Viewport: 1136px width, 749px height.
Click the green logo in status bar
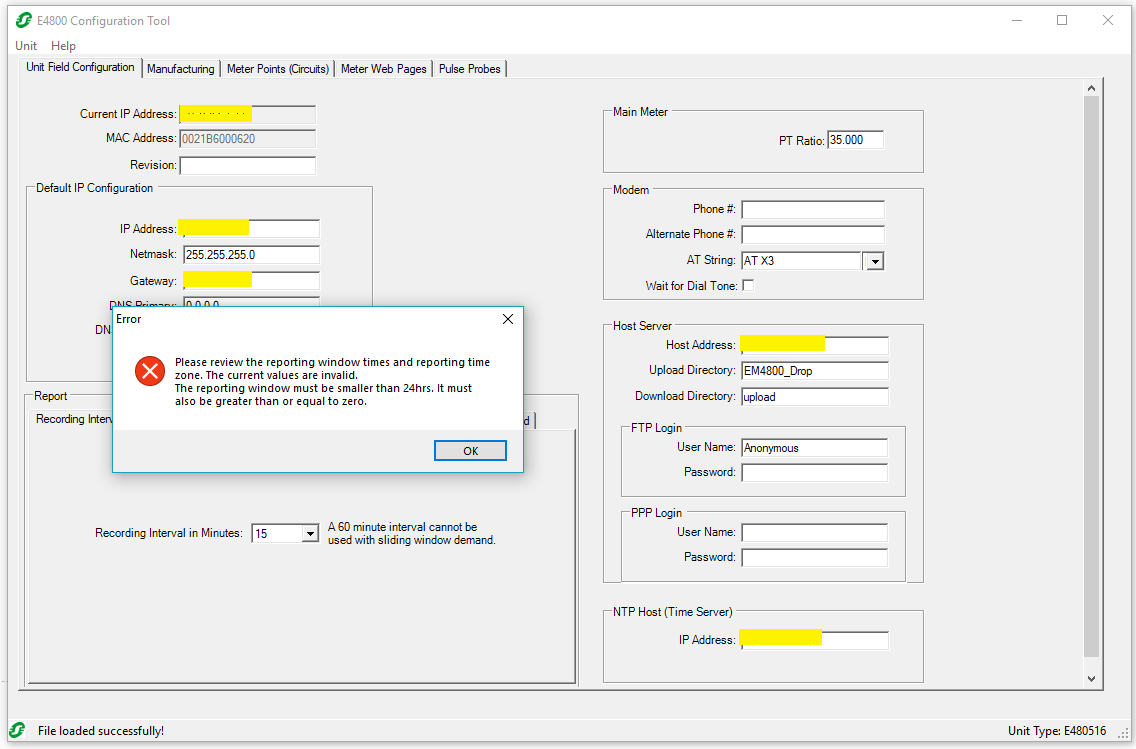point(17,729)
